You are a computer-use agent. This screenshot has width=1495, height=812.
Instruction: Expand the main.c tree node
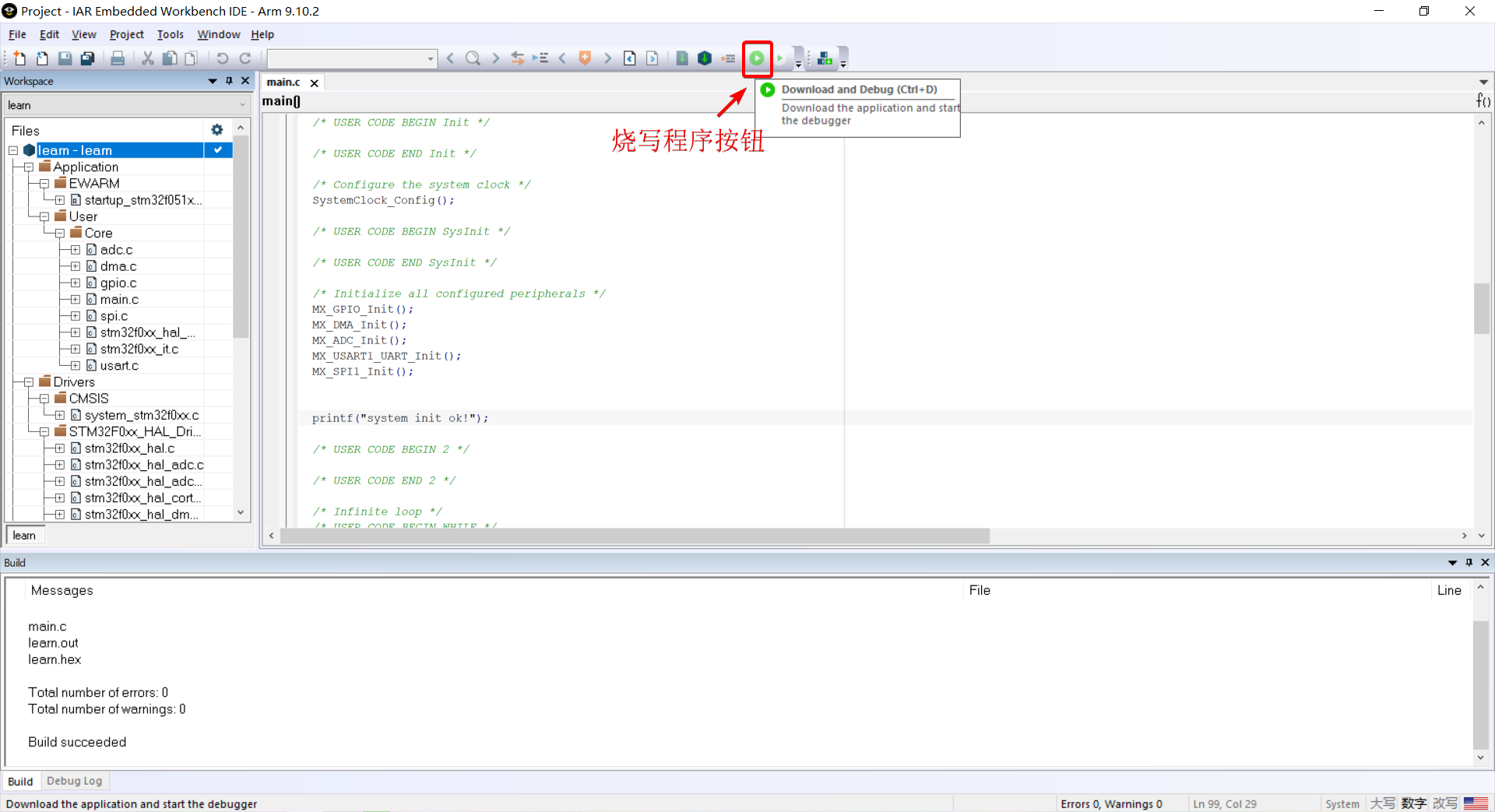tap(76, 300)
